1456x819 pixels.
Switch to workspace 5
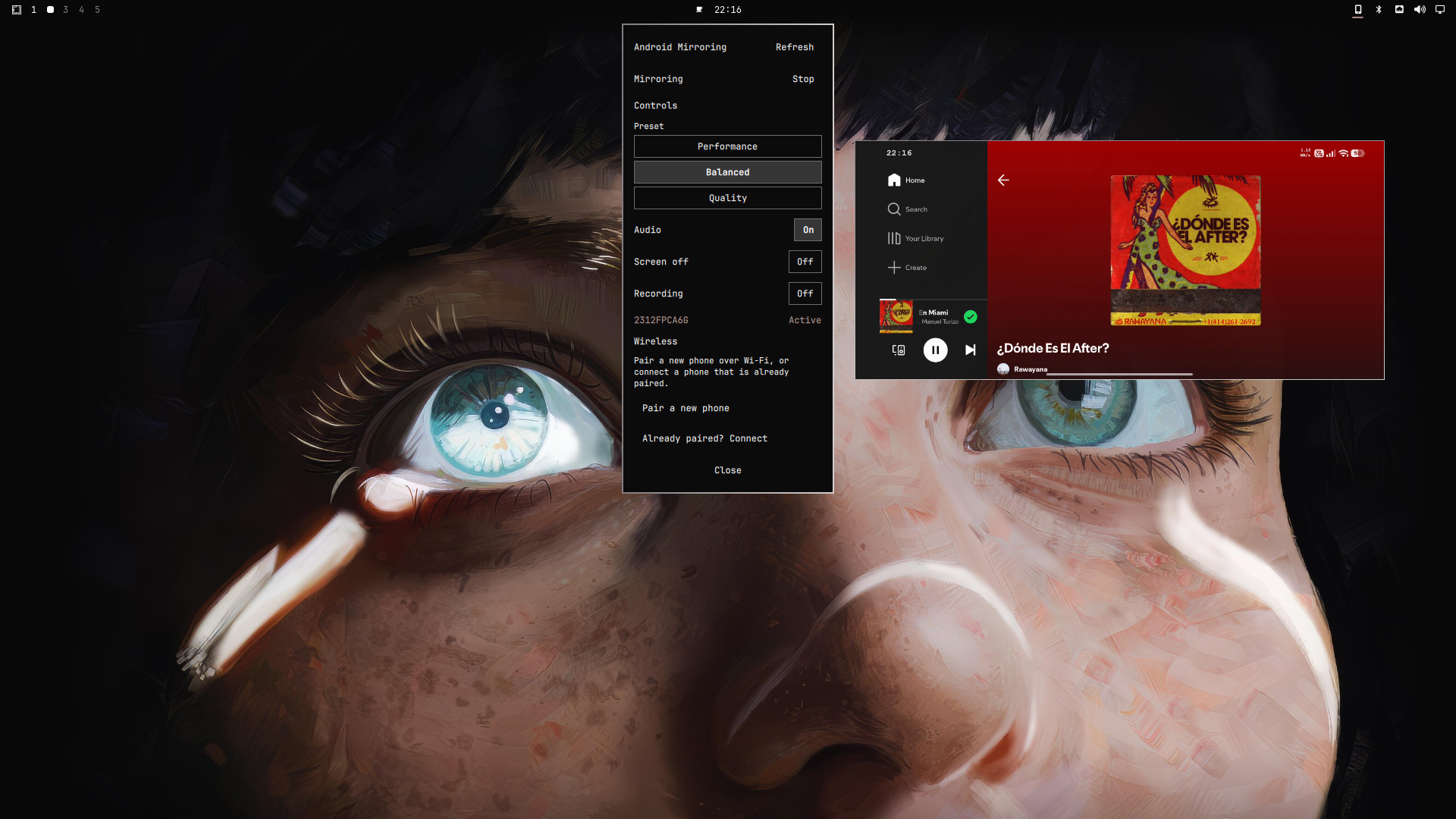click(98, 10)
